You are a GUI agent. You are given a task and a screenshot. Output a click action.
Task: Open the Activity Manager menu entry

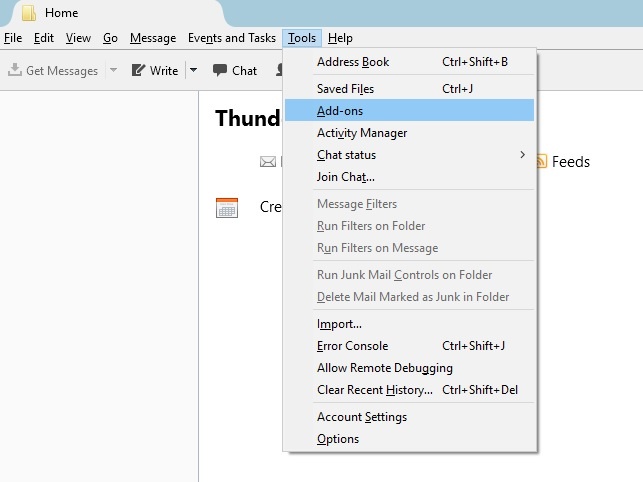(362, 133)
